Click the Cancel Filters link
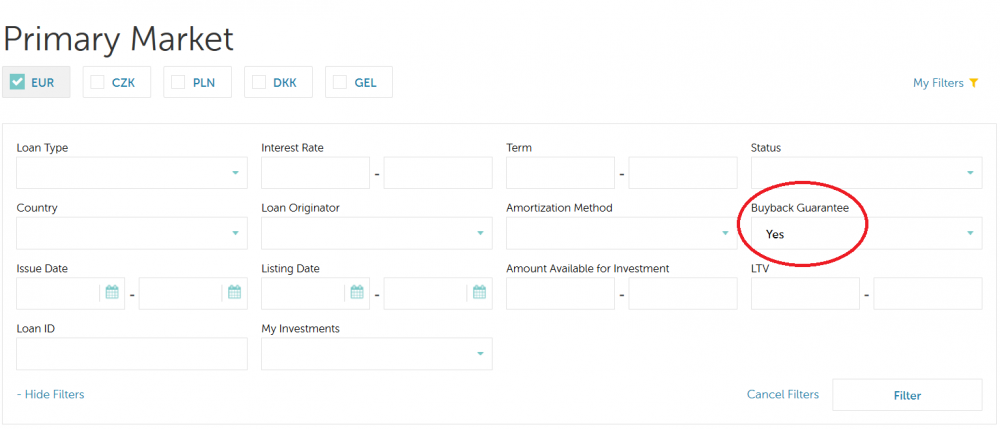The width and height of the screenshot is (1000, 429). 782,394
